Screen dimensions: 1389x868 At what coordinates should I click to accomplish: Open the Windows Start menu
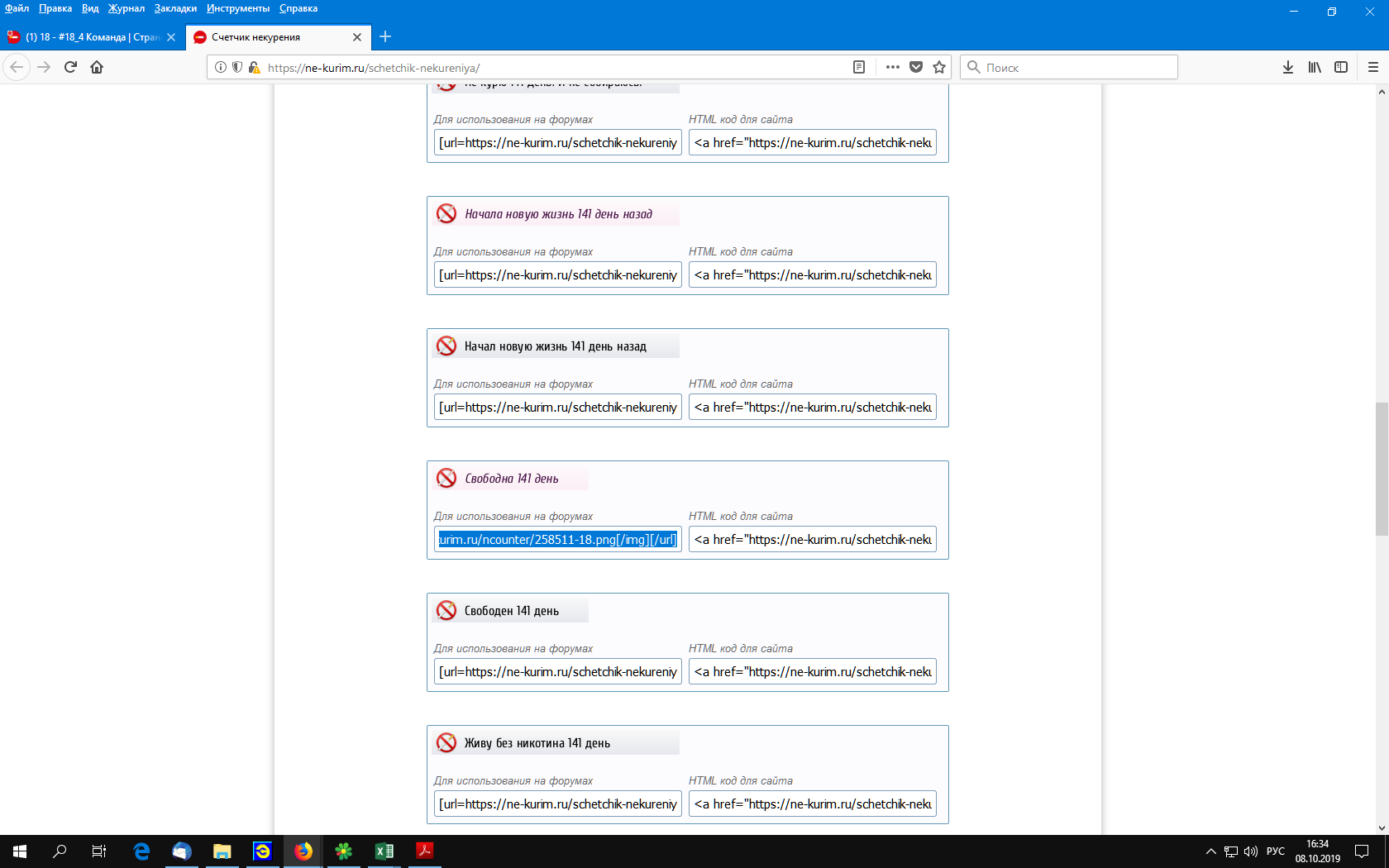pyautogui.click(x=20, y=851)
